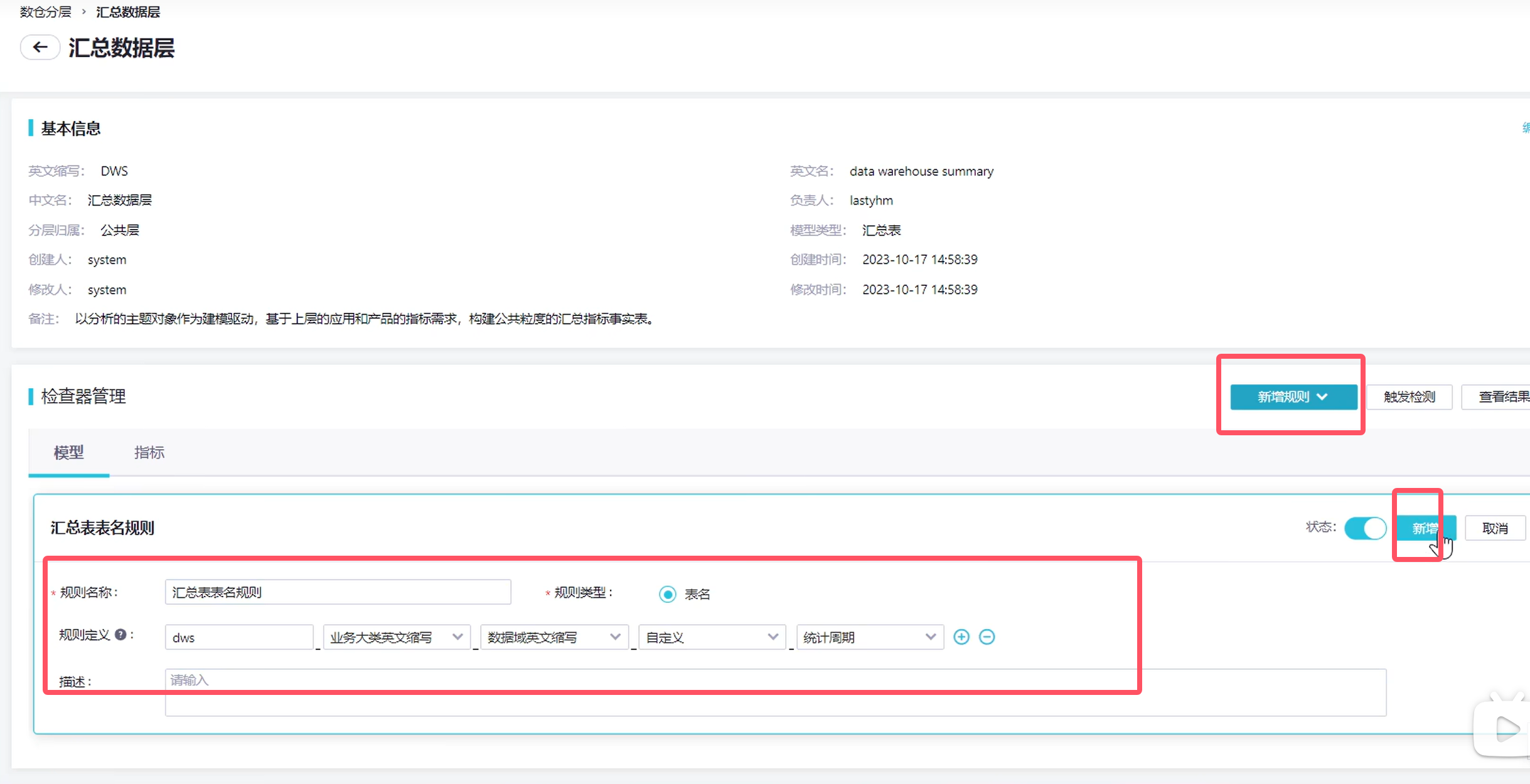Click the 触发检测 button

pos(1409,397)
